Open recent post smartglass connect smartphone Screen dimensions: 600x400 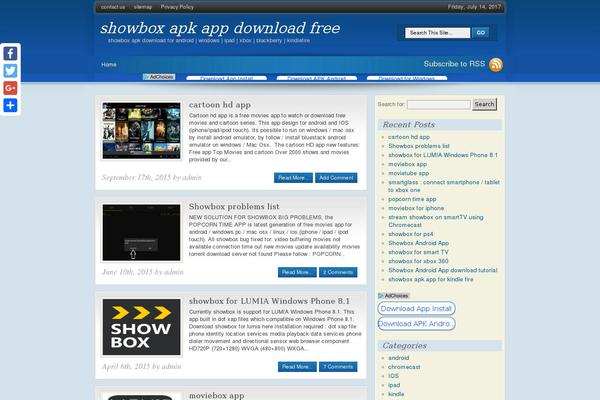point(444,186)
